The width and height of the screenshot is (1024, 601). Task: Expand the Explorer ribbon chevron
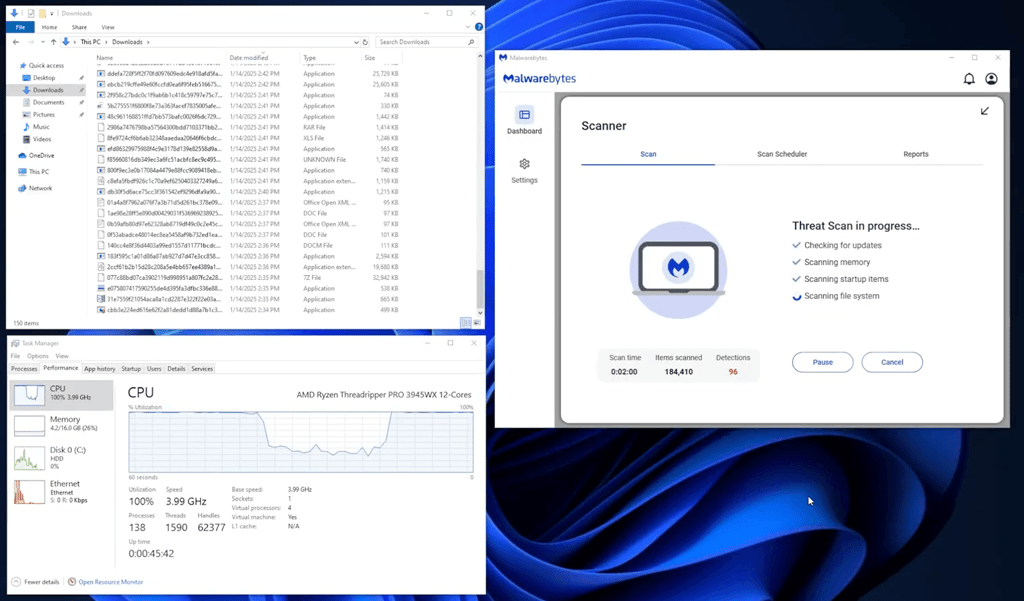[468, 27]
